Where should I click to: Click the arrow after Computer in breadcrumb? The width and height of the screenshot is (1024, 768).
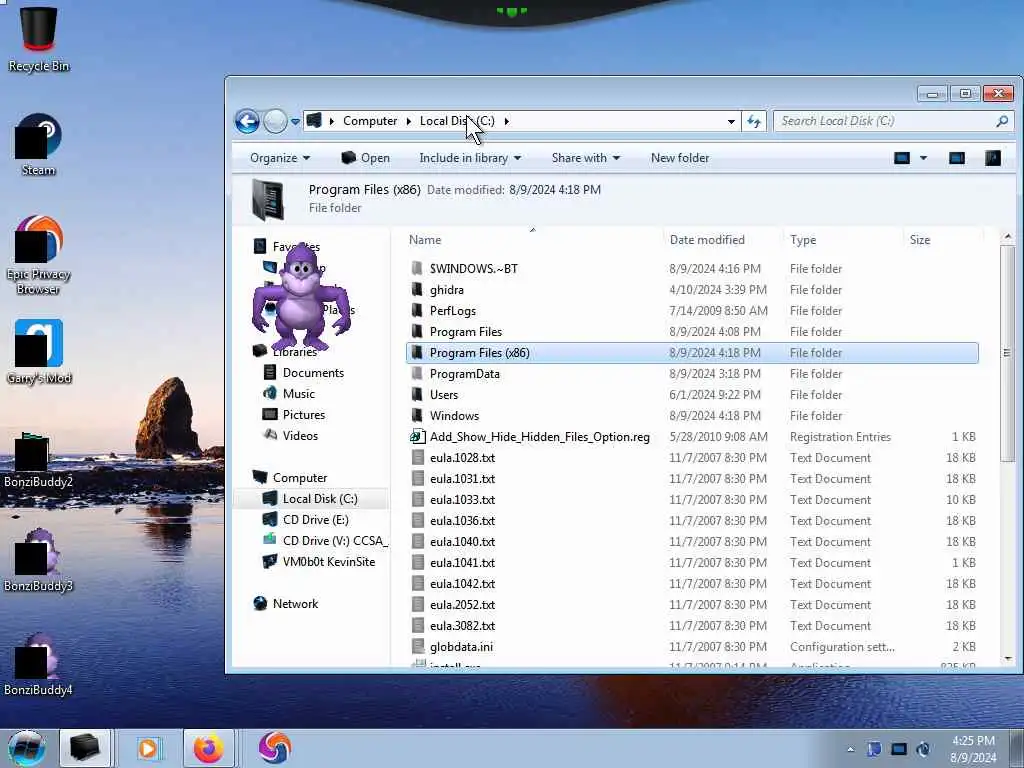409,121
